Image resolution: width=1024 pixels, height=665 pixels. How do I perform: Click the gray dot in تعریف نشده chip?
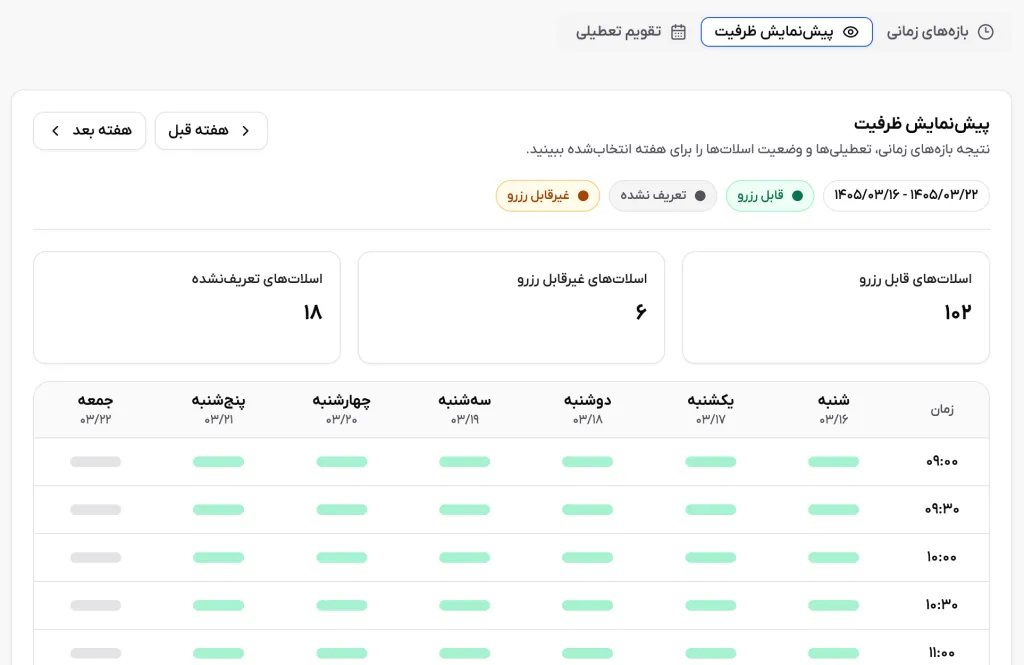pos(700,195)
